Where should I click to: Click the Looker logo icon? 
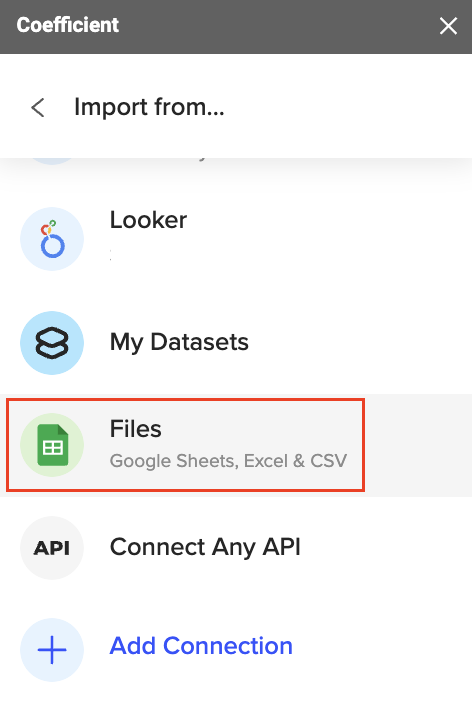pos(52,239)
